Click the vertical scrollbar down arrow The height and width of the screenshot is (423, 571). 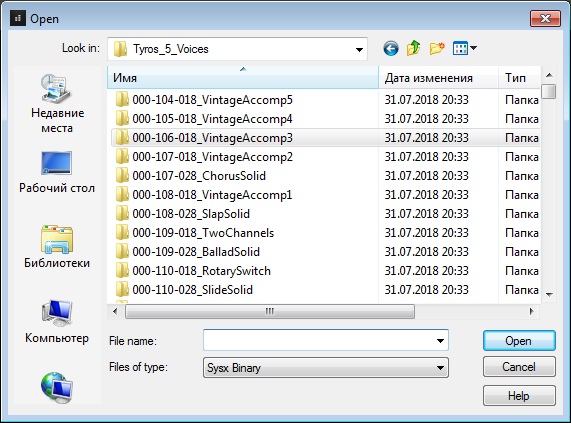point(549,294)
